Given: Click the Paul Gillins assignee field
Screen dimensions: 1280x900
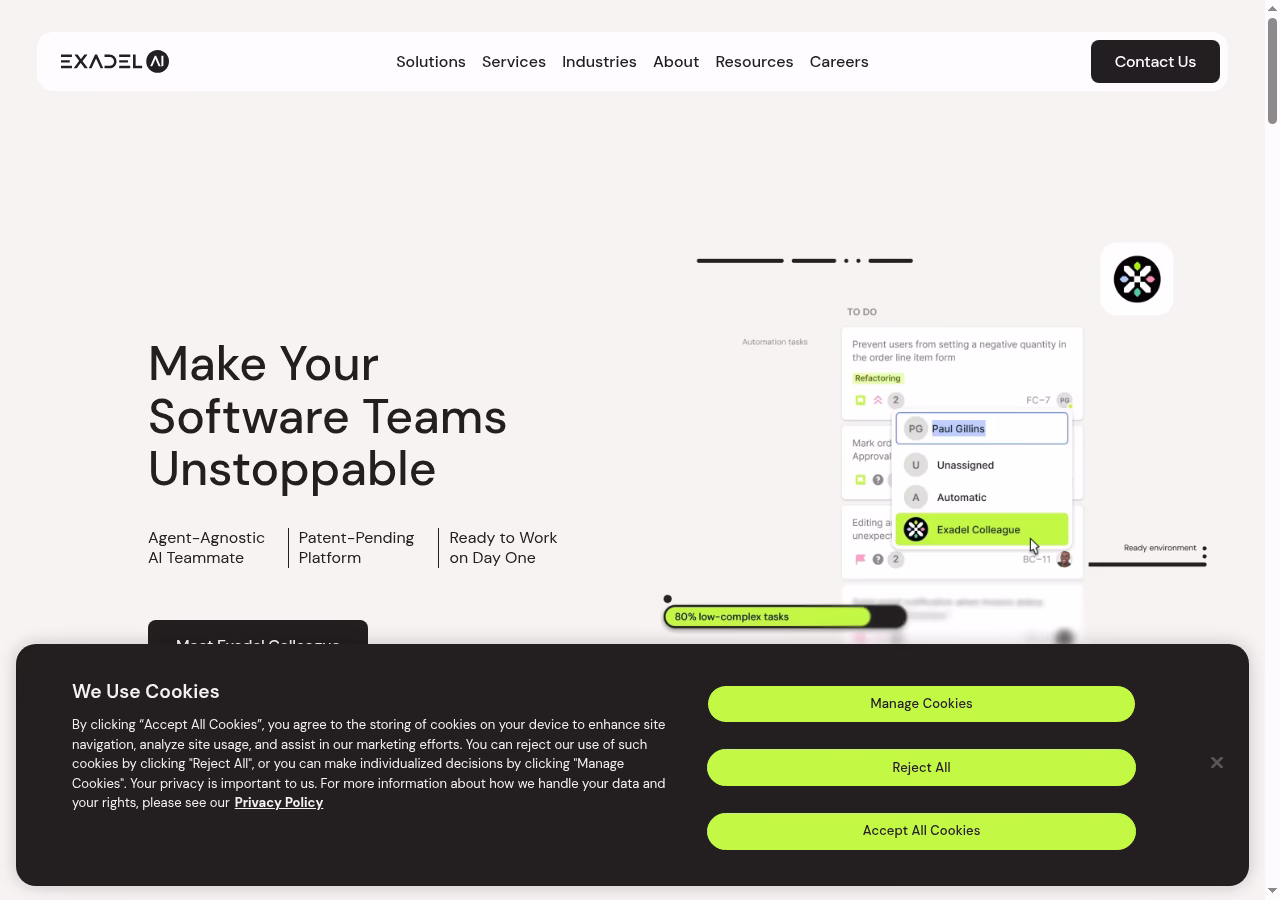Looking at the screenshot, I should point(982,428).
